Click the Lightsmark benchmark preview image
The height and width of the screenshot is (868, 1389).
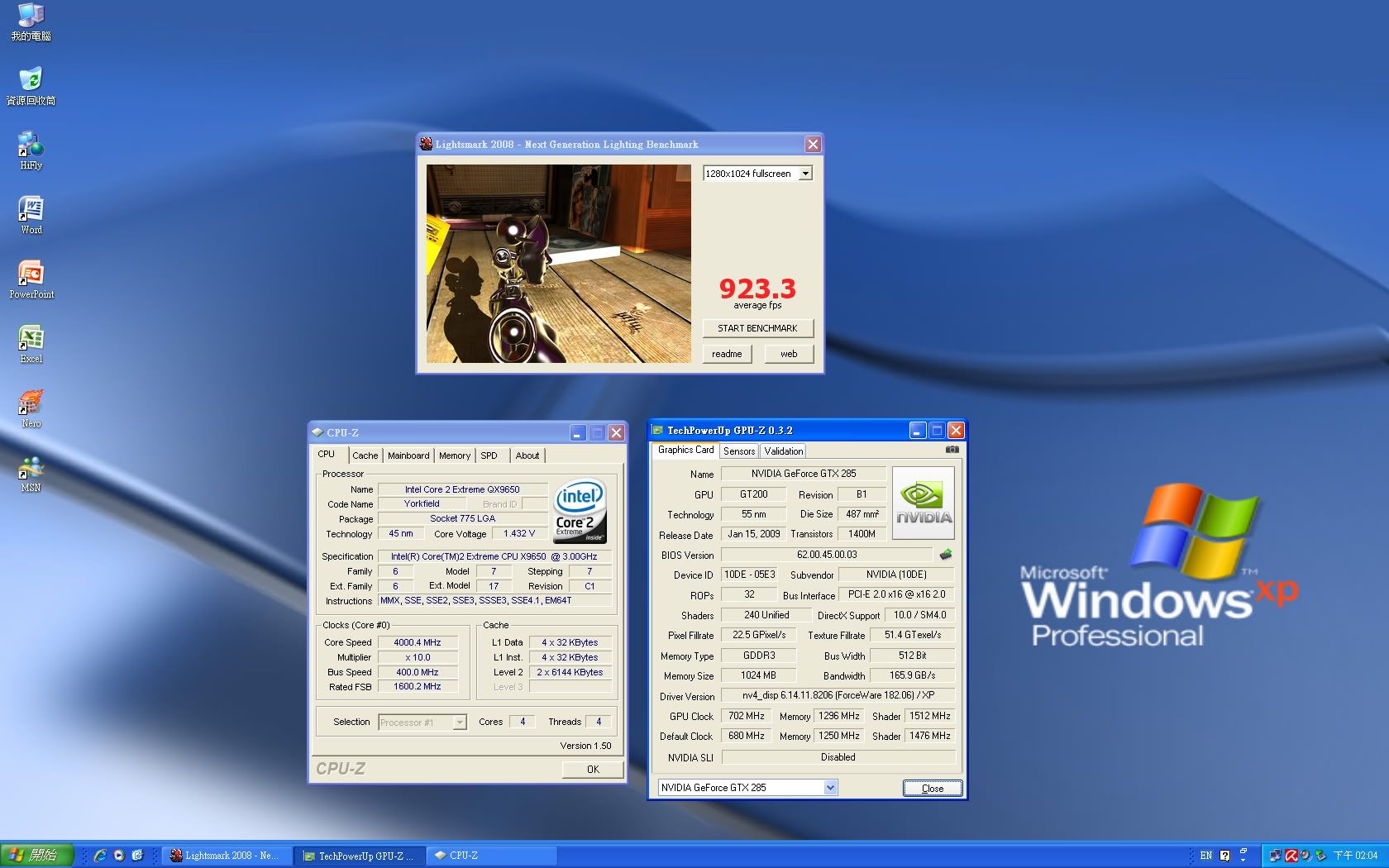pyautogui.click(x=559, y=264)
